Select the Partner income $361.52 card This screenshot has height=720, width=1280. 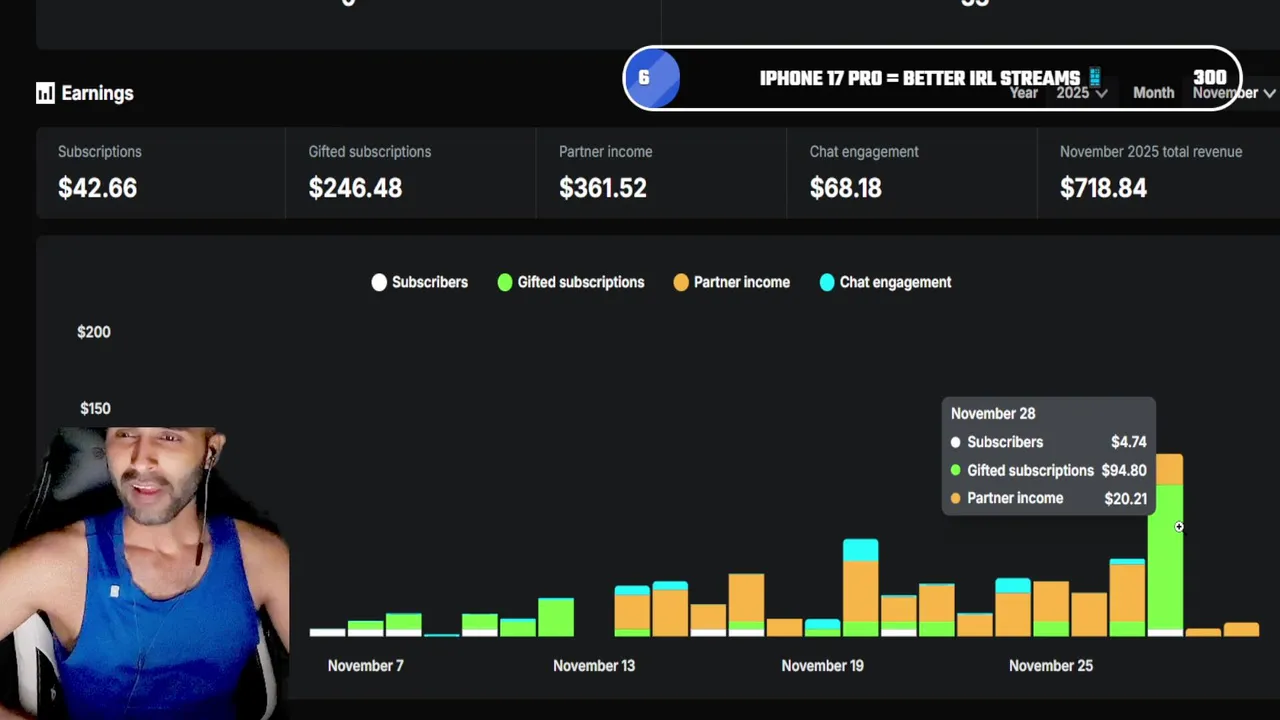pyautogui.click(x=662, y=172)
